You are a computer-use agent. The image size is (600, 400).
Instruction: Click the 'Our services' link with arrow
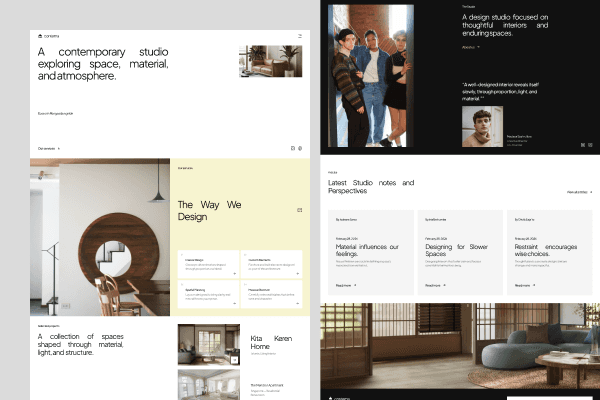click(x=49, y=149)
